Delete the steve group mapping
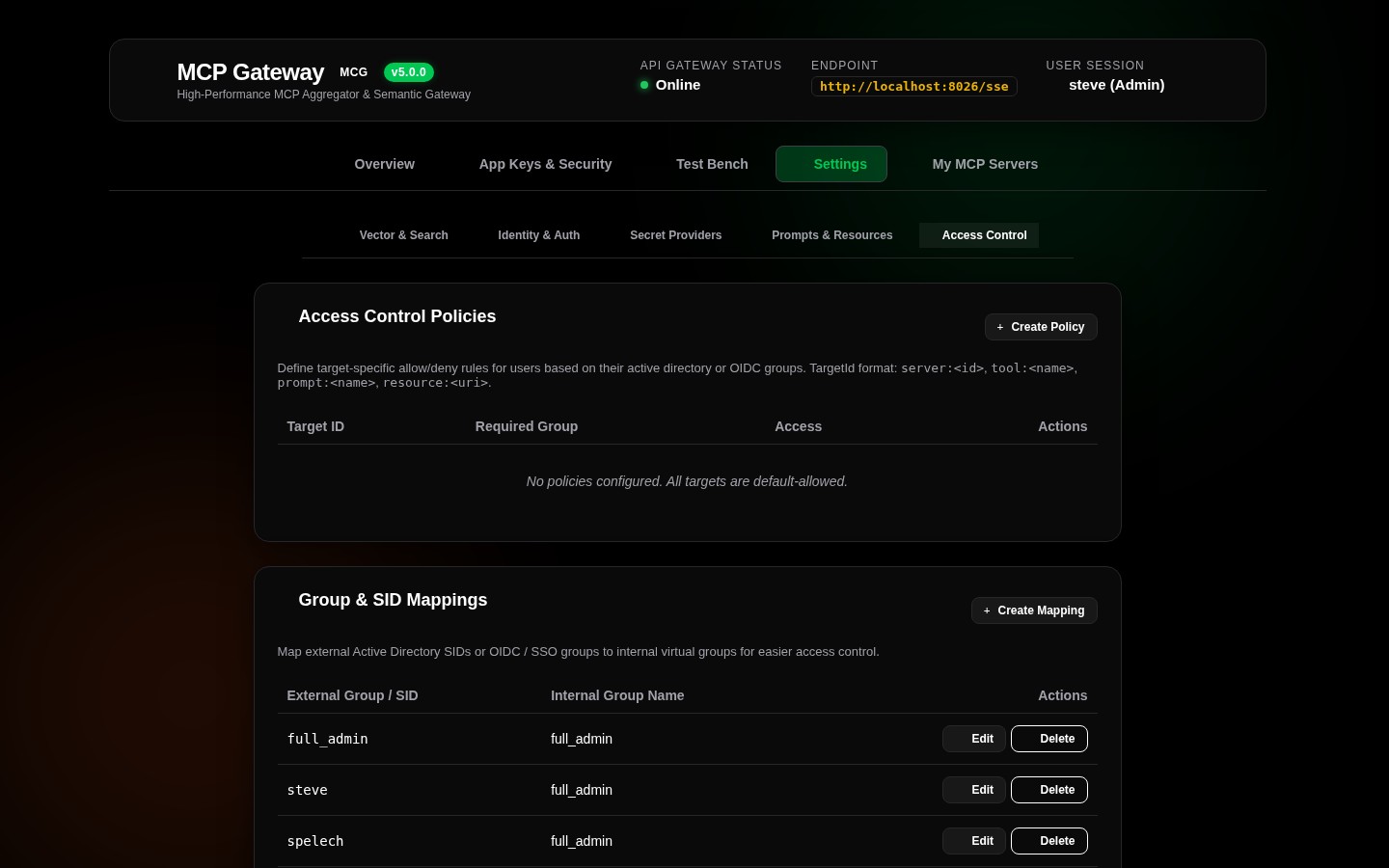This screenshot has width=1389, height=868. click(x=1049, y=790)
